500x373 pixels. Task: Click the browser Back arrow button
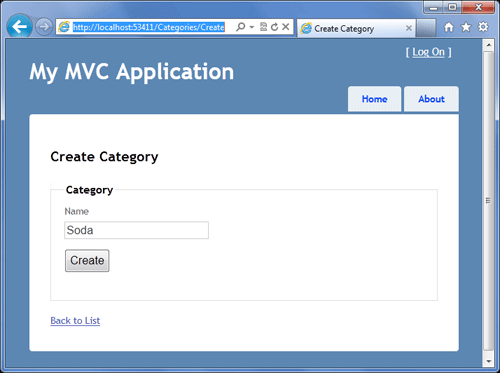click(19, 27)
